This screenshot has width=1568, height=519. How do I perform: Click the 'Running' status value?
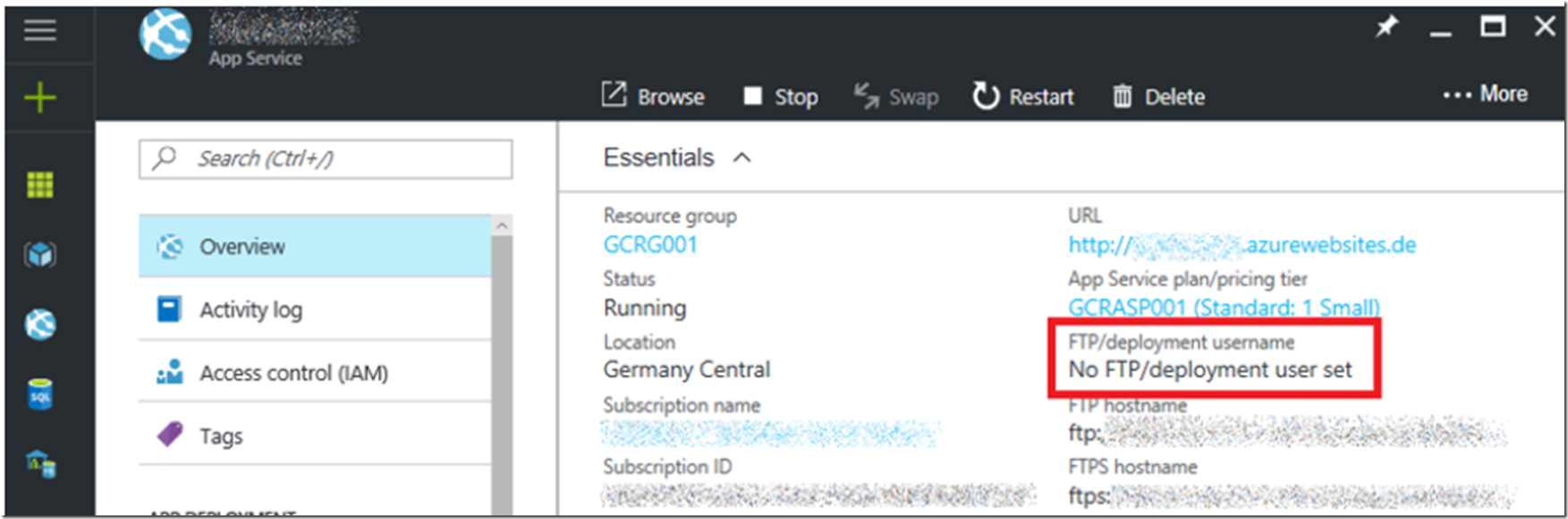click(645, 308)
